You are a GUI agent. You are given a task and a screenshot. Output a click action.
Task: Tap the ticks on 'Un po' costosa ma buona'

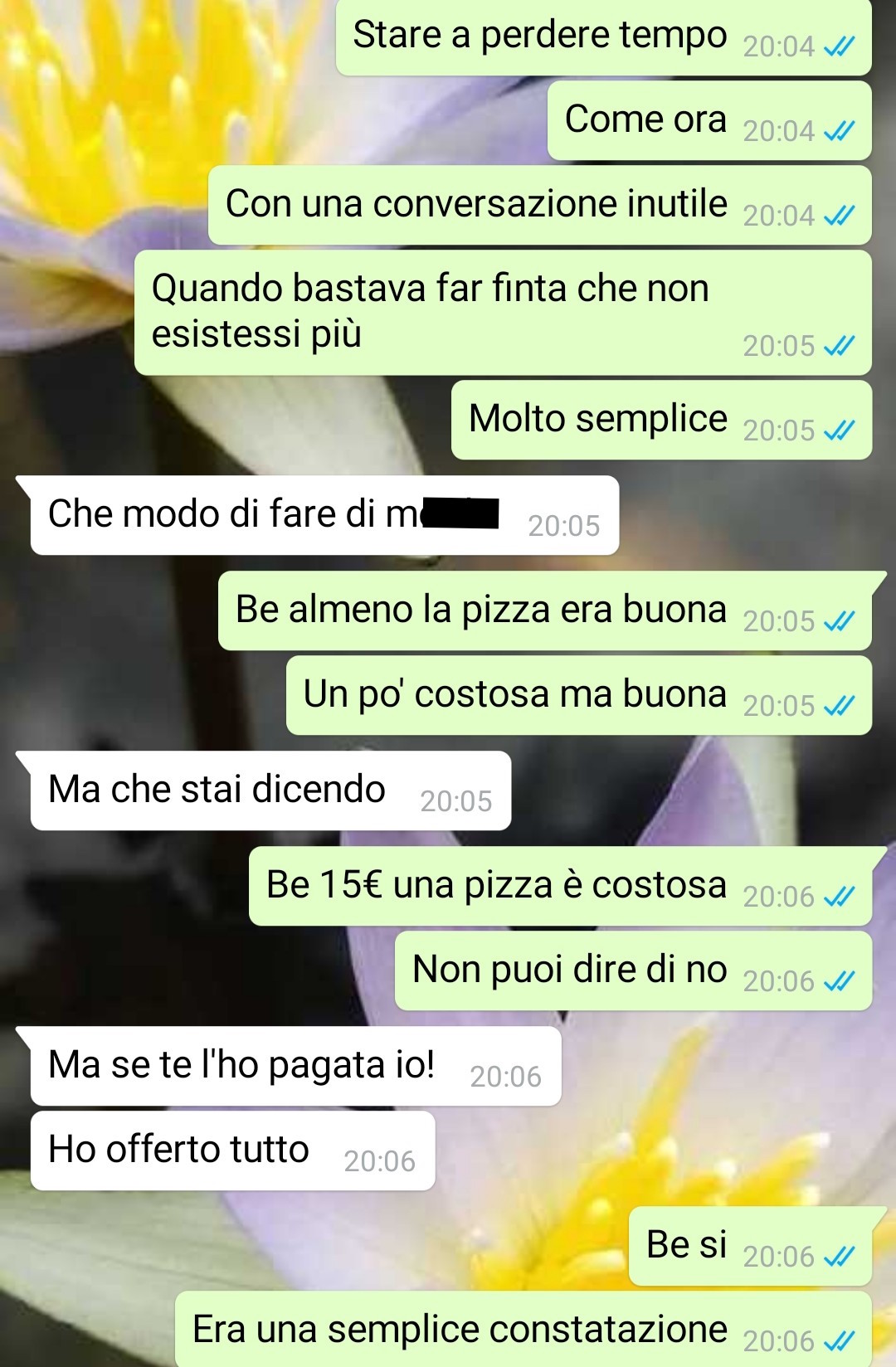coord(839,706)
